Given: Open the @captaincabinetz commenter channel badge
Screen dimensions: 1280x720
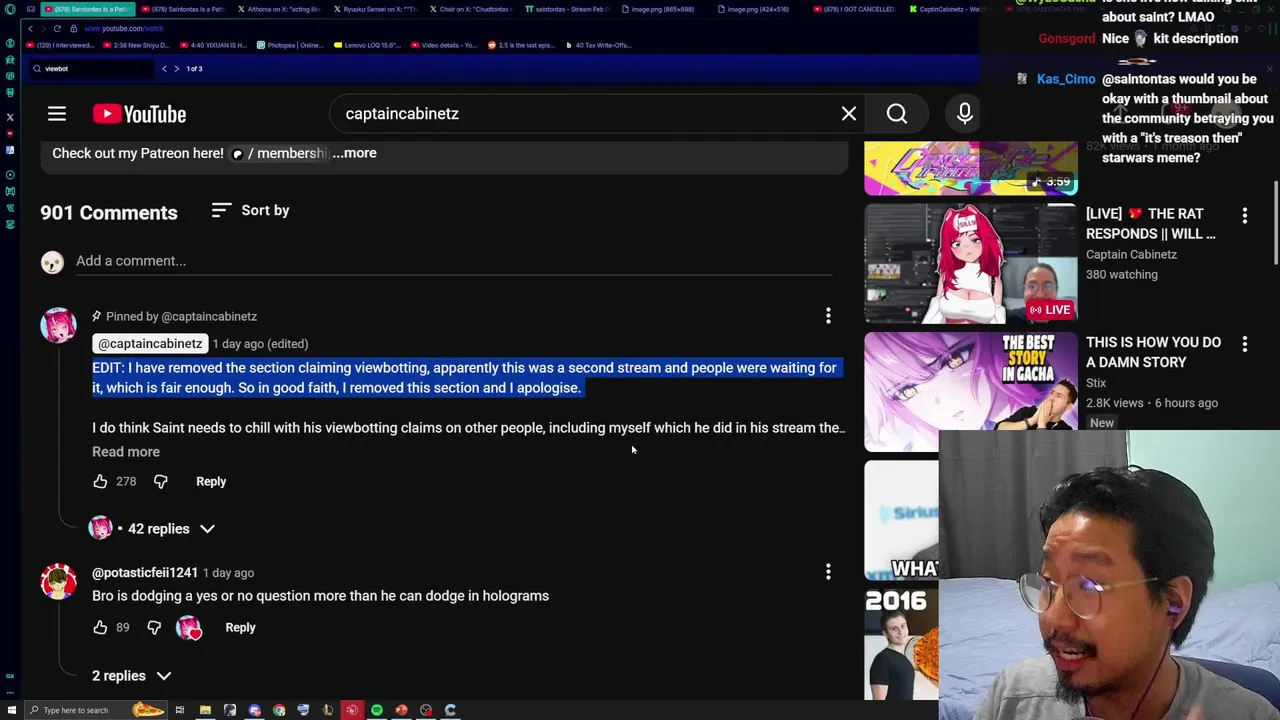Looking at the screenshot, I should [150, 344].
